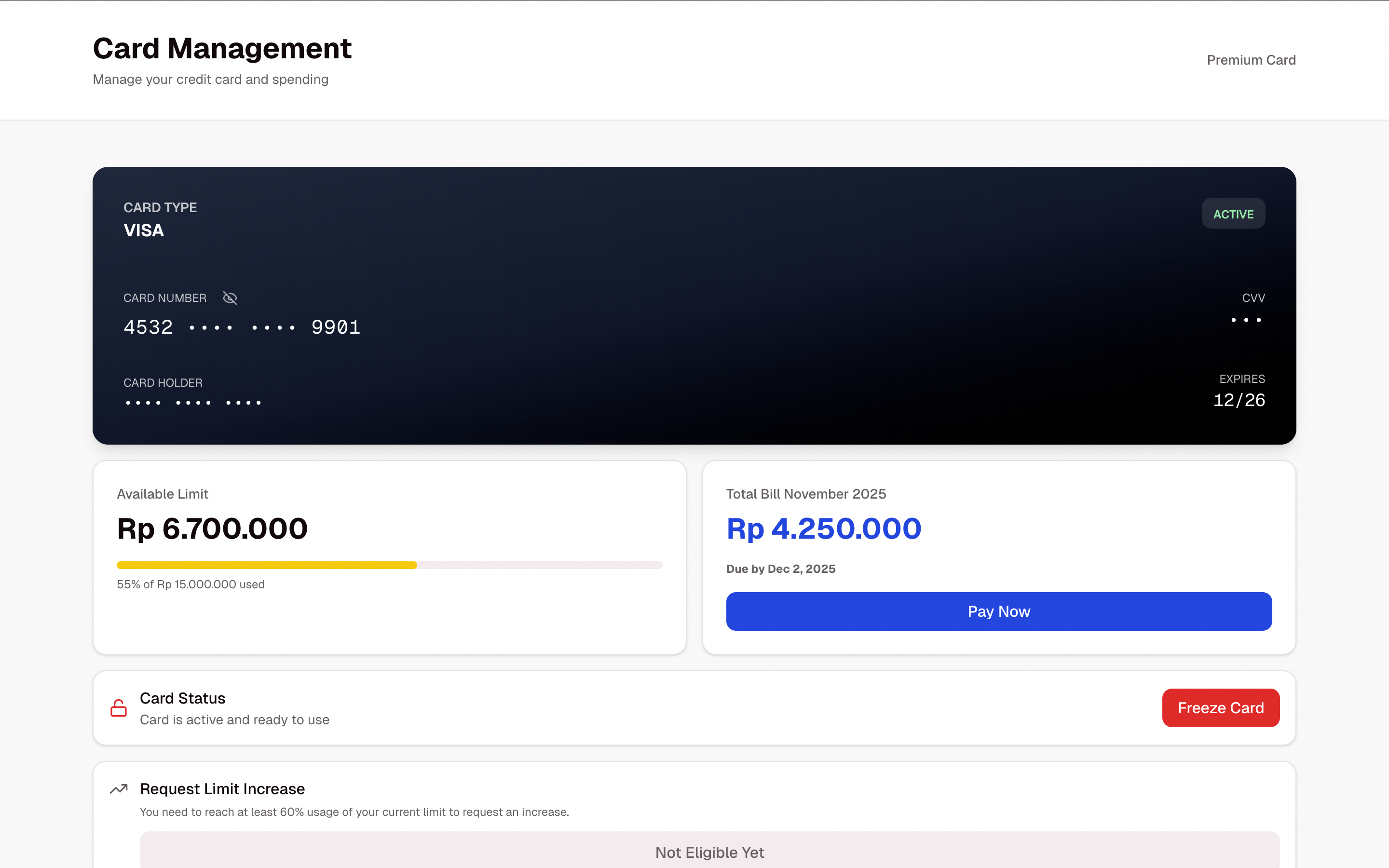This screenshot has width=1389, height=868.
Task: Click the Not Eligible Yet button
Action: tap(709, 852)
